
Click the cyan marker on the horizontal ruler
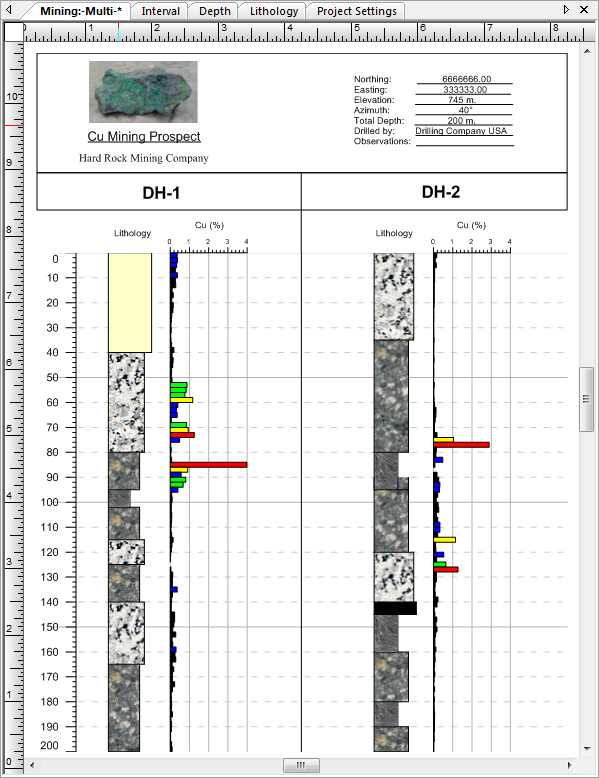click(119, 32)
